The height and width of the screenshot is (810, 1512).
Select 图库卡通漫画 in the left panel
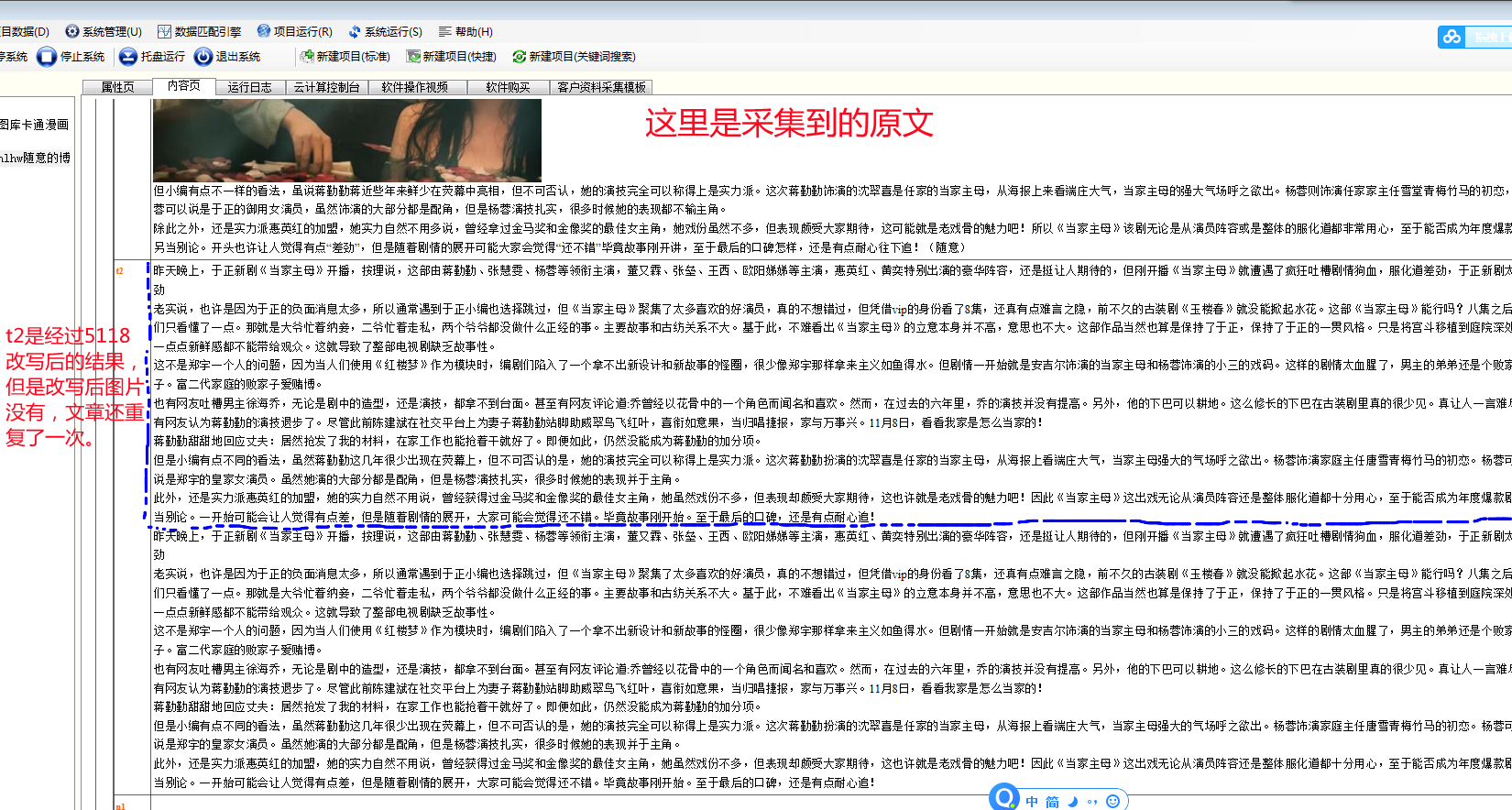(x=35, y=125)
